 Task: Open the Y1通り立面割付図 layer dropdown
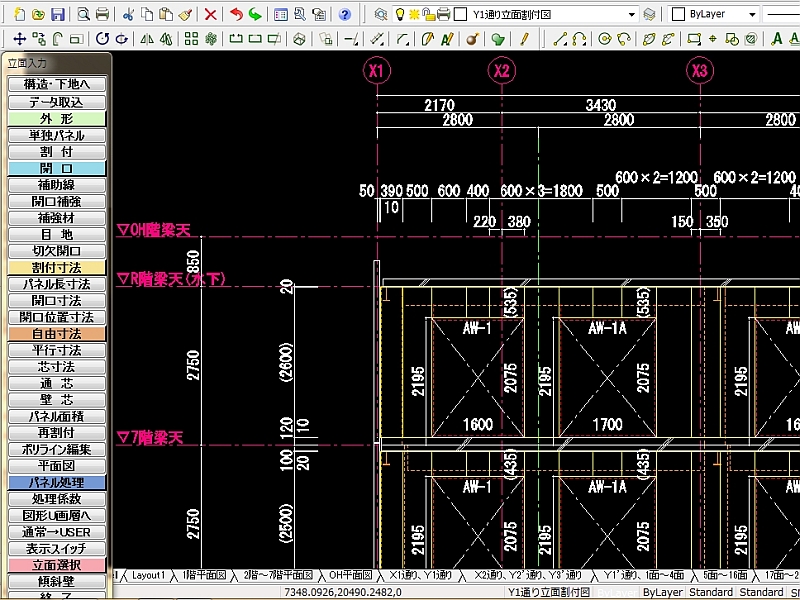[x=632, y=14]
